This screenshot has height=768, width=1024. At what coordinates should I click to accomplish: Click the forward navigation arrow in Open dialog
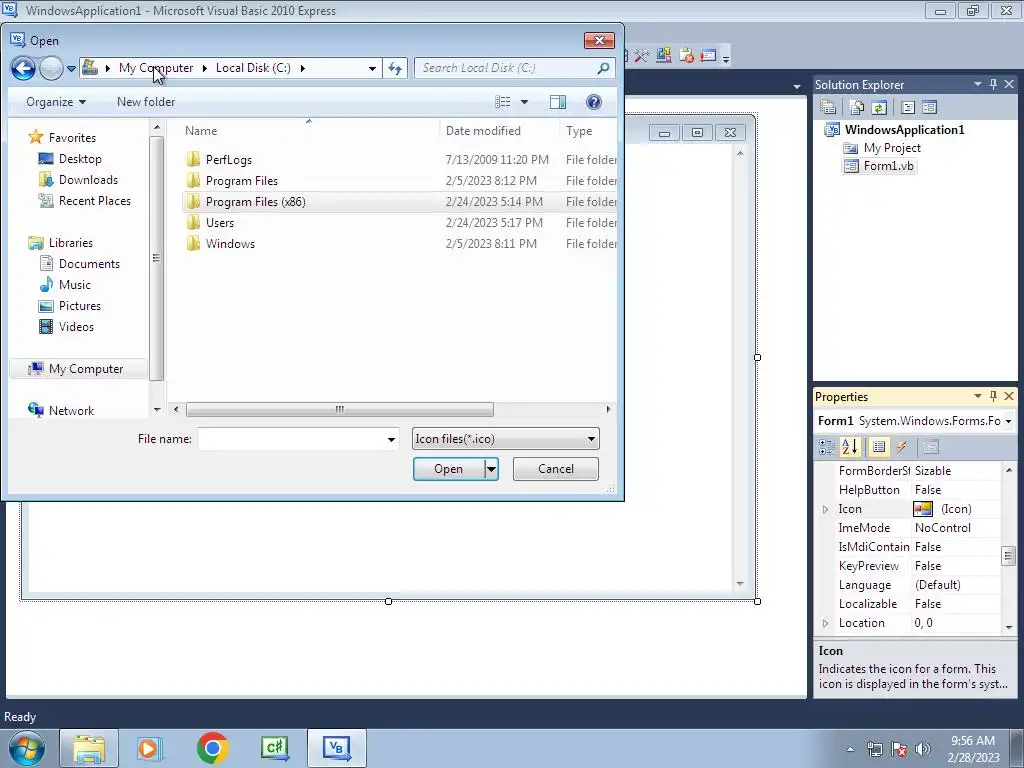click(x=51, y=68)
